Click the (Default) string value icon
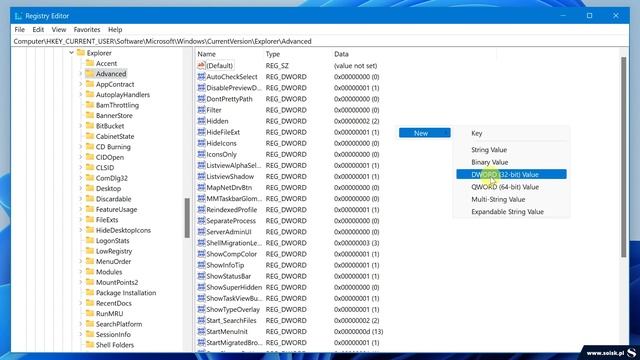 click(201, 65)
